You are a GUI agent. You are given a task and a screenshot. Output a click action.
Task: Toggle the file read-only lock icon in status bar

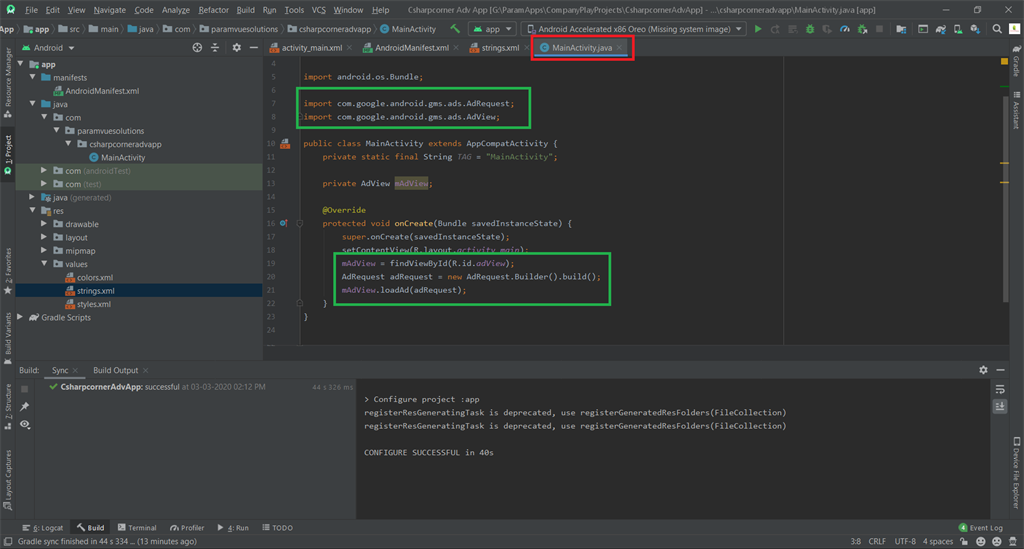(x=964, y=541)
